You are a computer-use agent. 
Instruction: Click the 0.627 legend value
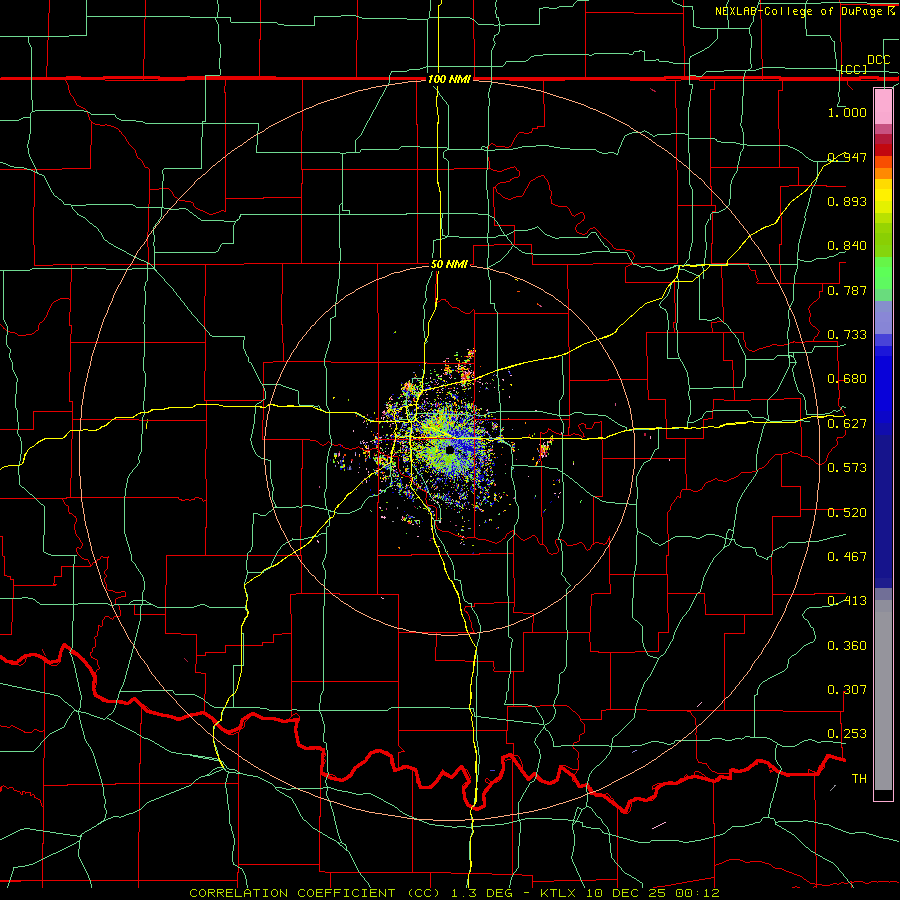[847, 424]
